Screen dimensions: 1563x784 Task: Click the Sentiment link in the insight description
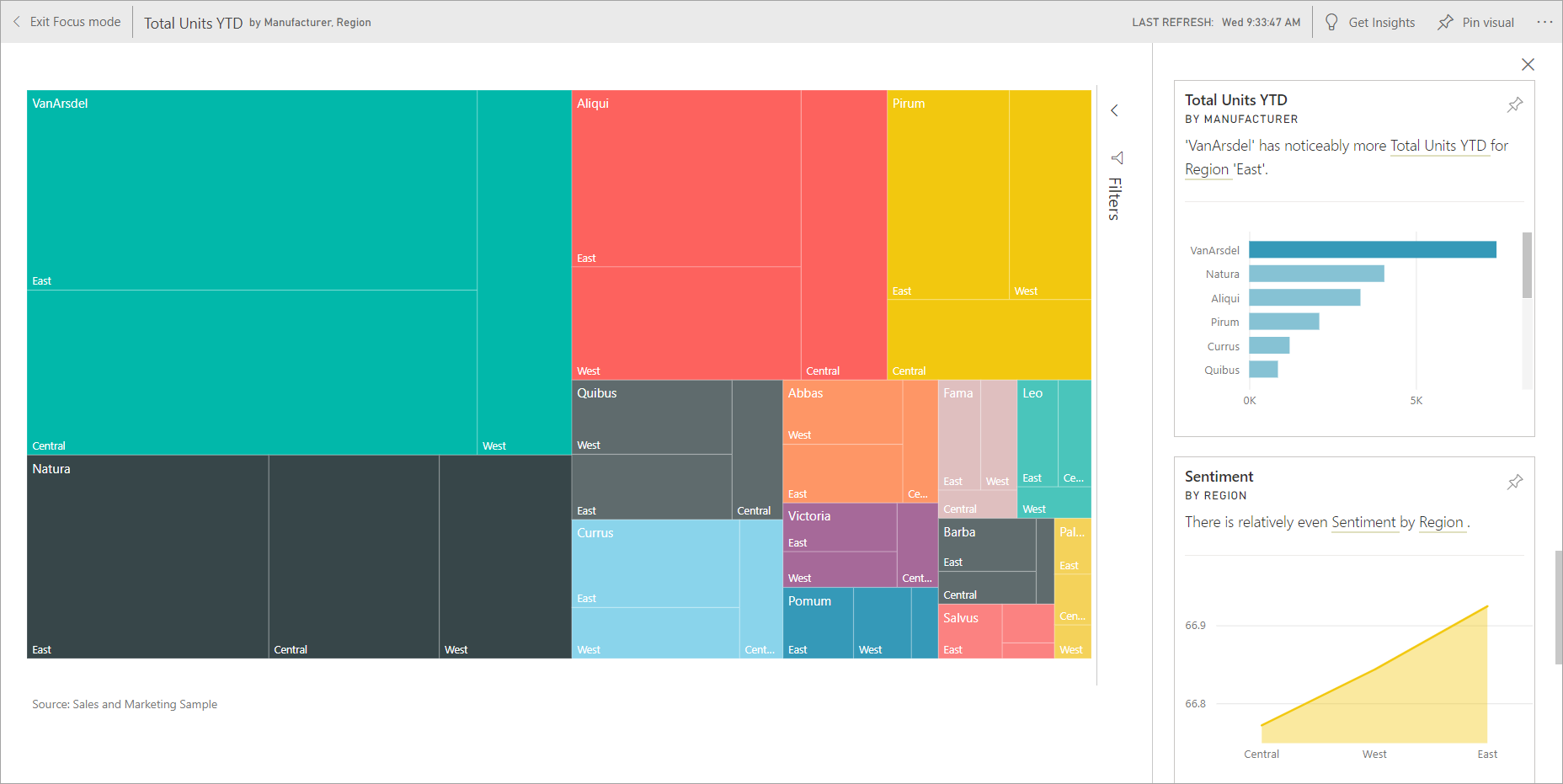[1364, 522]
